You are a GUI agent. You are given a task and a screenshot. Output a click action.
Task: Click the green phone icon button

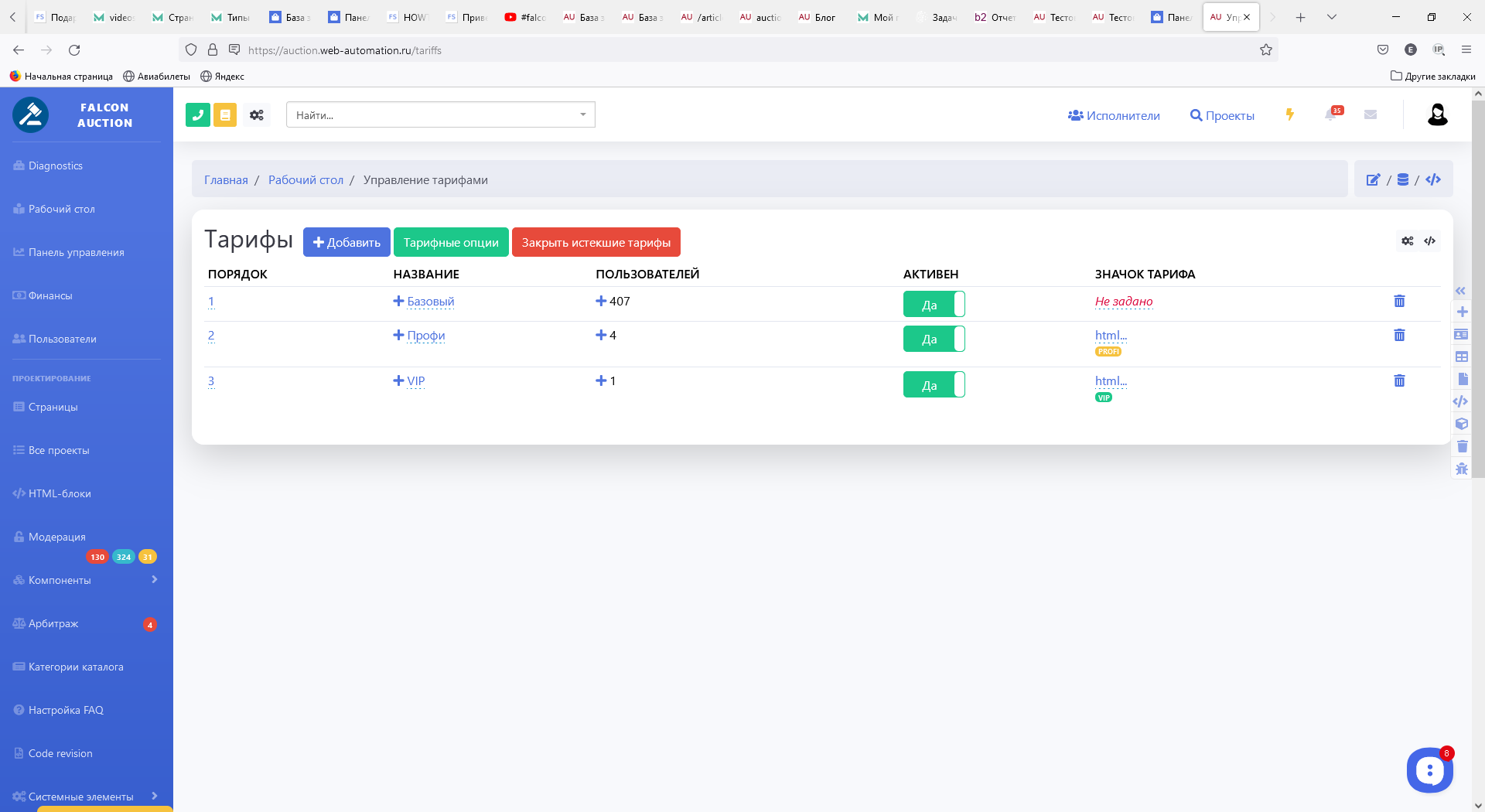coord(198,115)
